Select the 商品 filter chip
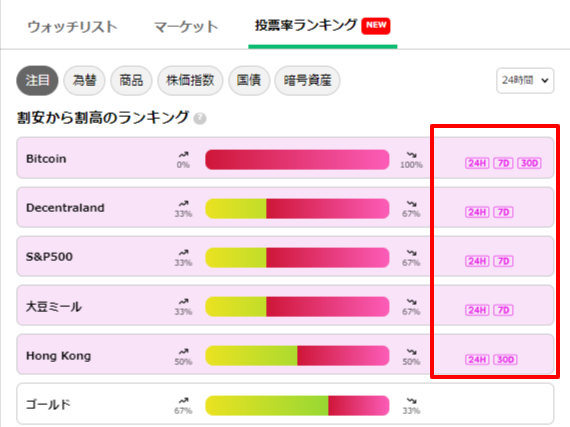 [131, 80]
